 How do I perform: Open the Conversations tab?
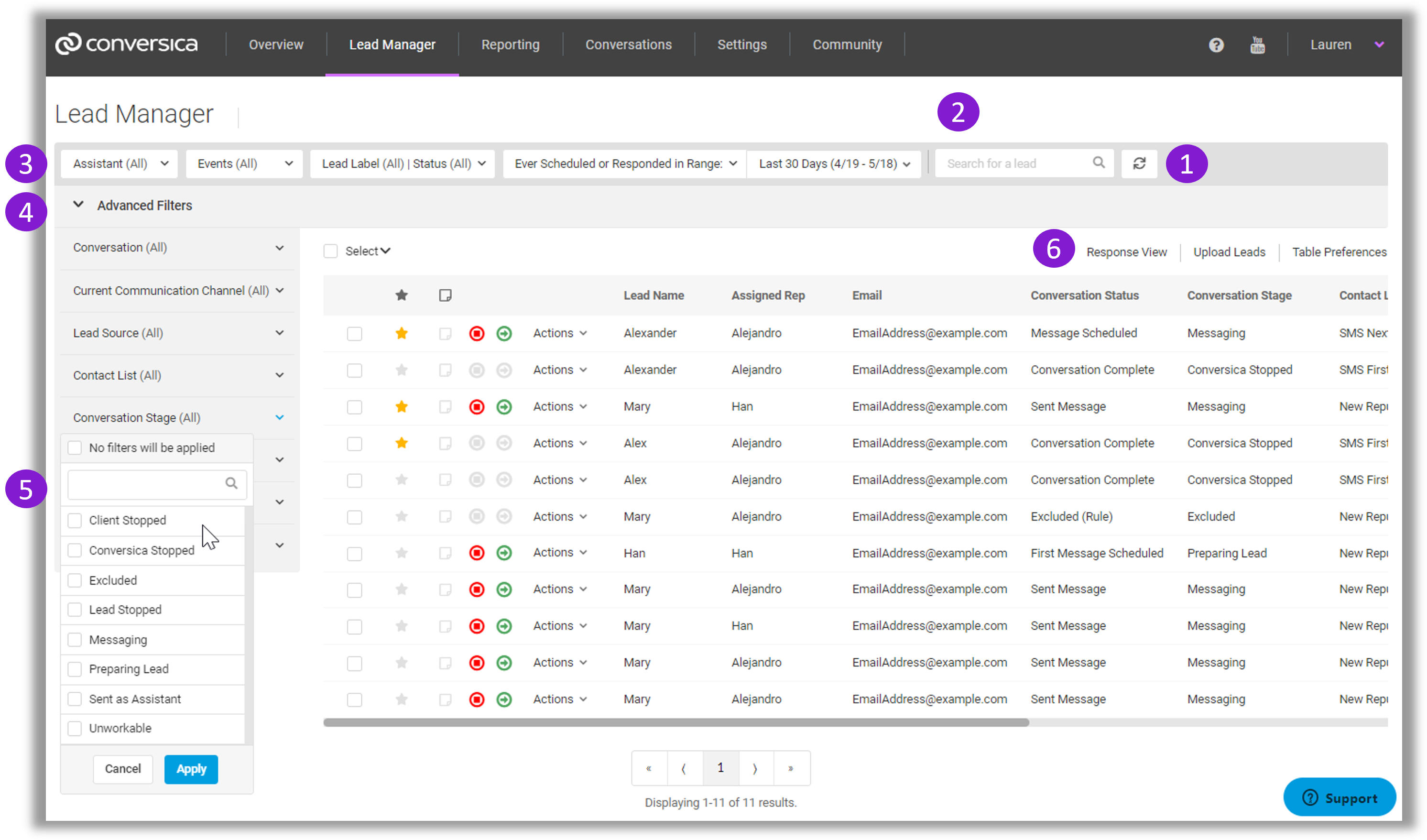(629, 45)
